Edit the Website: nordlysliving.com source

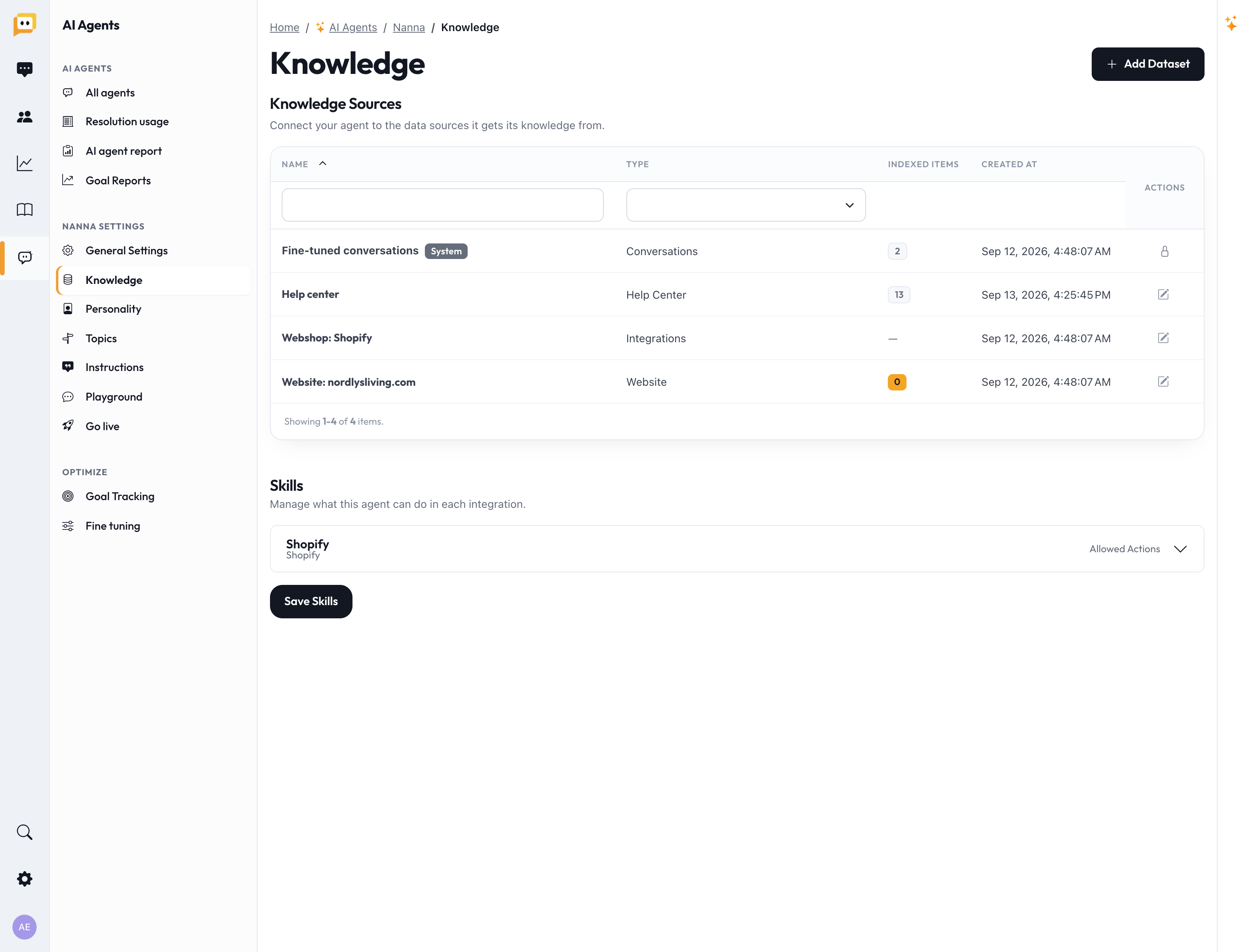pos(1163,381)
